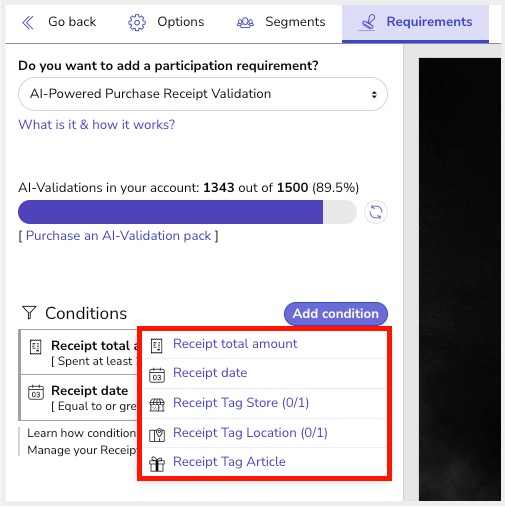Click Receipt date condition row title

click(90, 391)
